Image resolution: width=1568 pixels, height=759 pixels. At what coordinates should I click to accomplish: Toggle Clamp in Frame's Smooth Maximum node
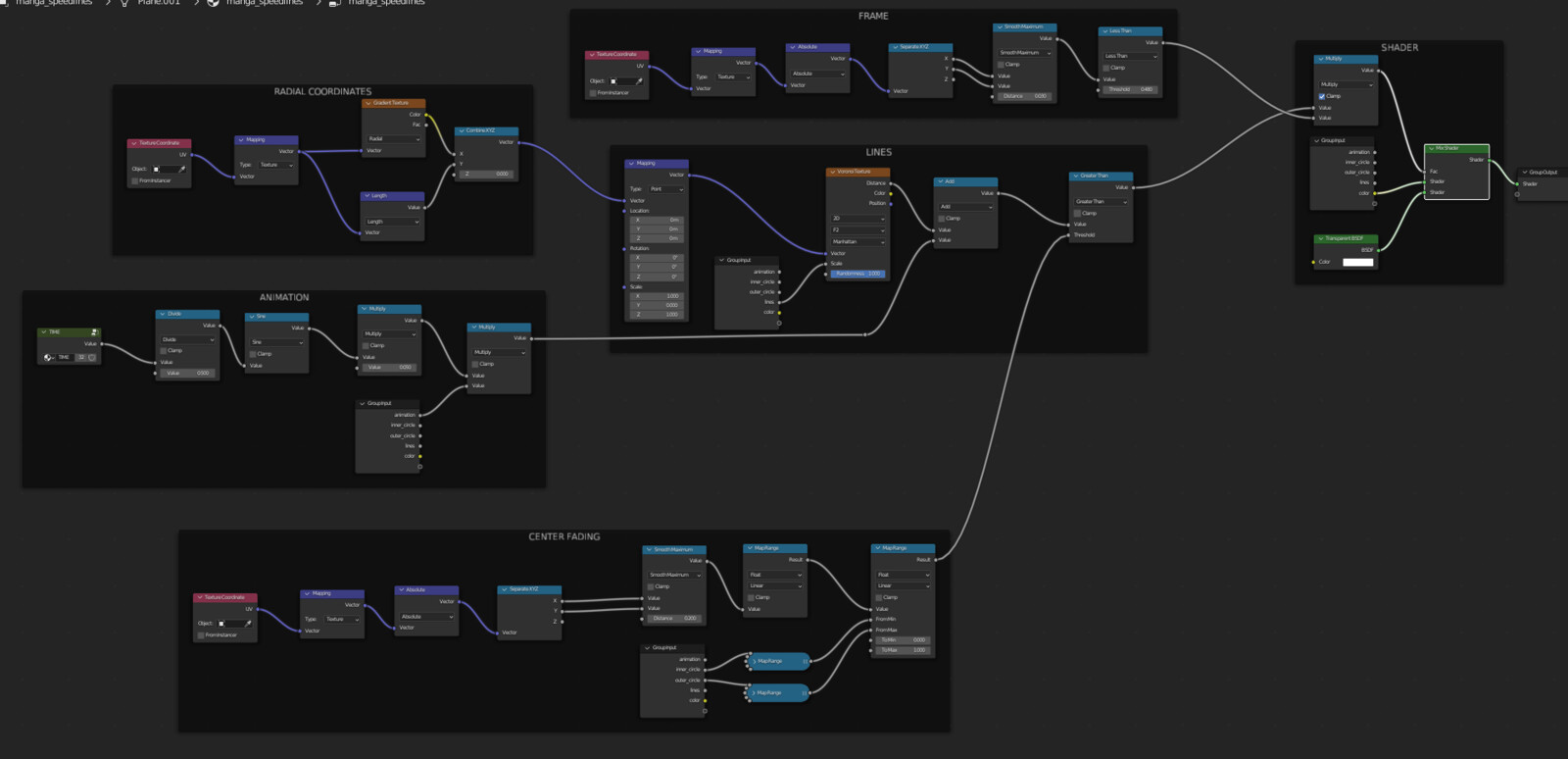click(1001, 64)
